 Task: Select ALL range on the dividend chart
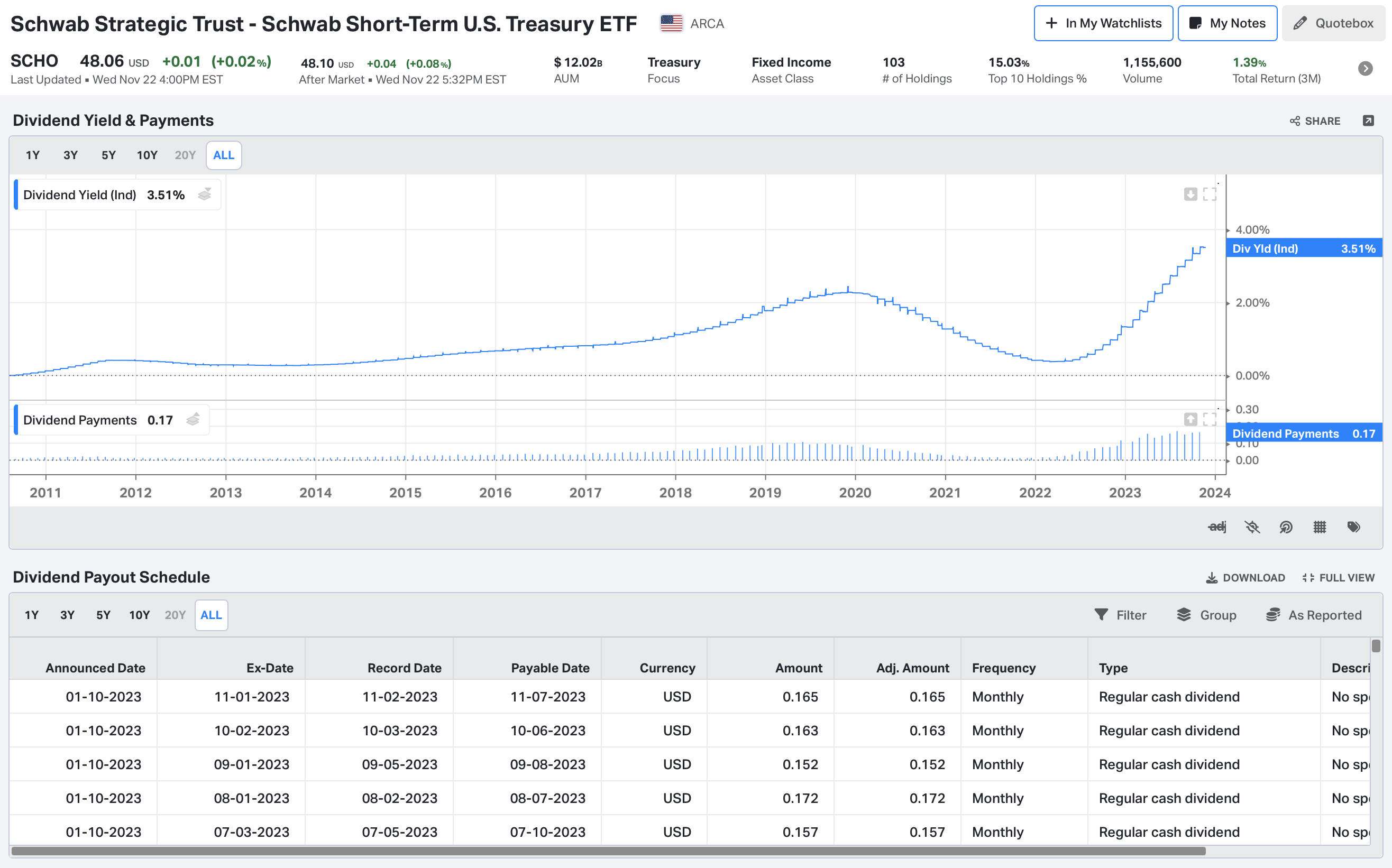(x=224, y=155)
